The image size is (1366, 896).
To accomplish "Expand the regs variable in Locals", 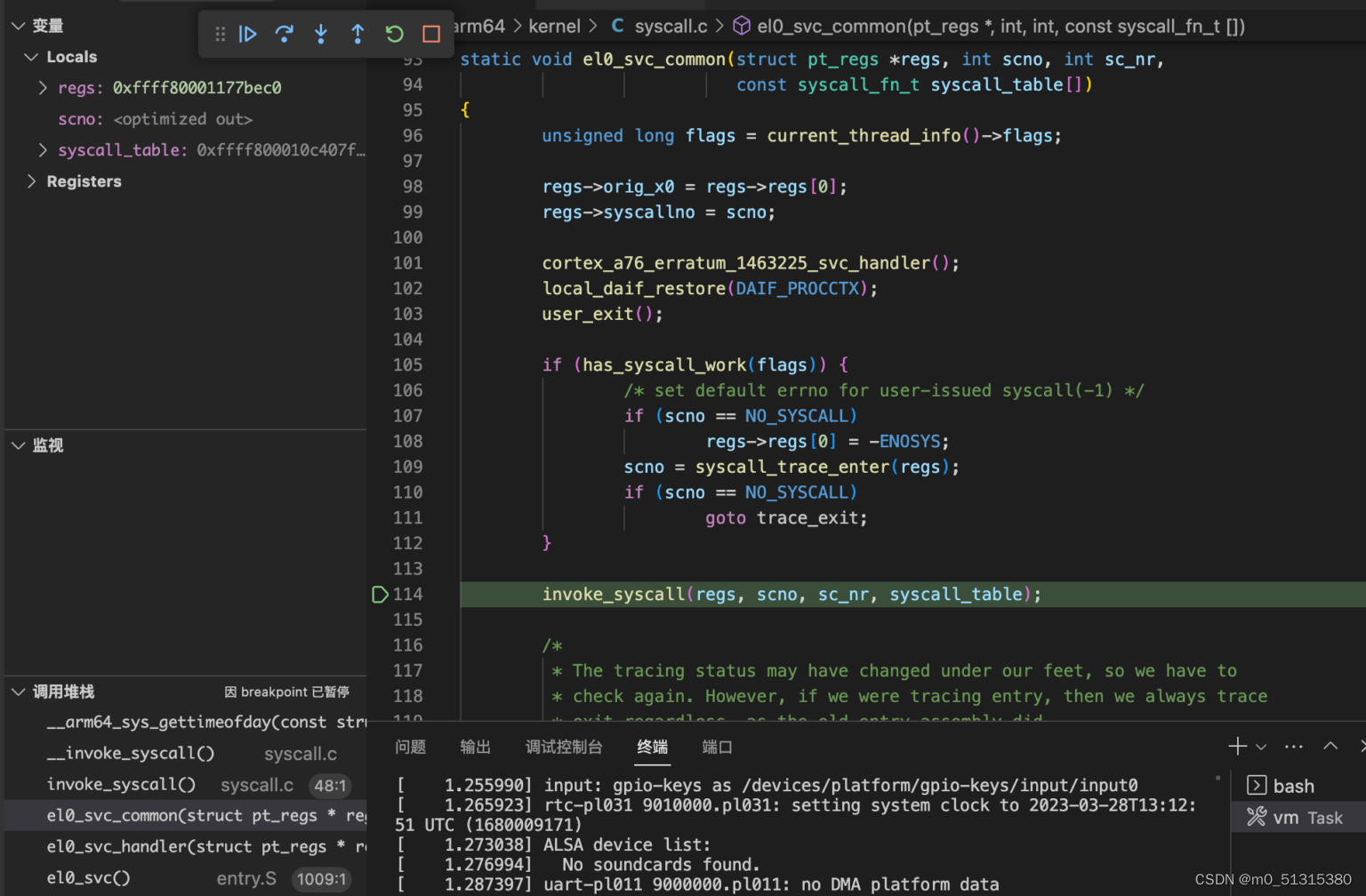I will [42, 87].
